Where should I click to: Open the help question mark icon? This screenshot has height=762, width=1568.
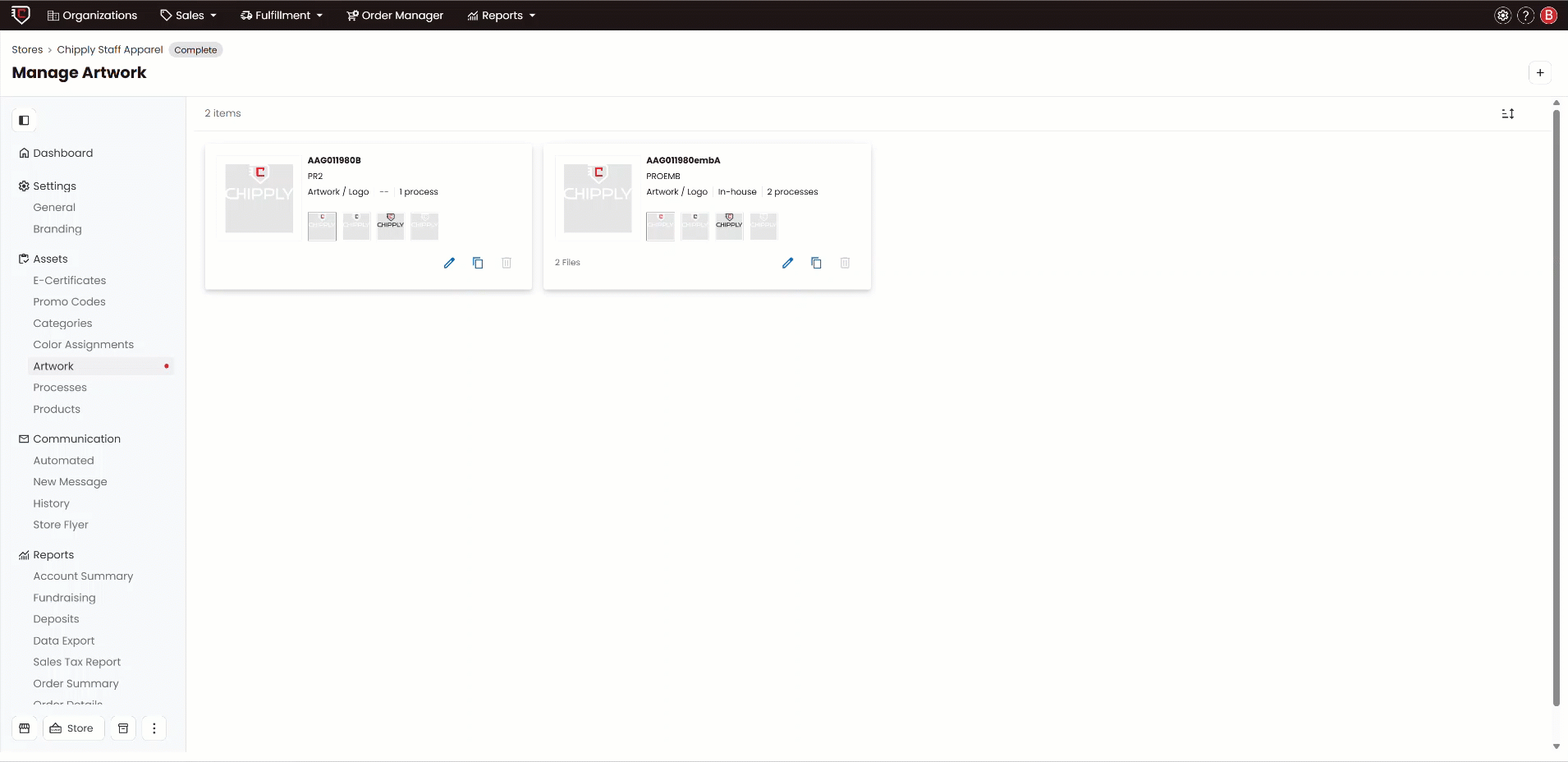tap(1525, 16)
